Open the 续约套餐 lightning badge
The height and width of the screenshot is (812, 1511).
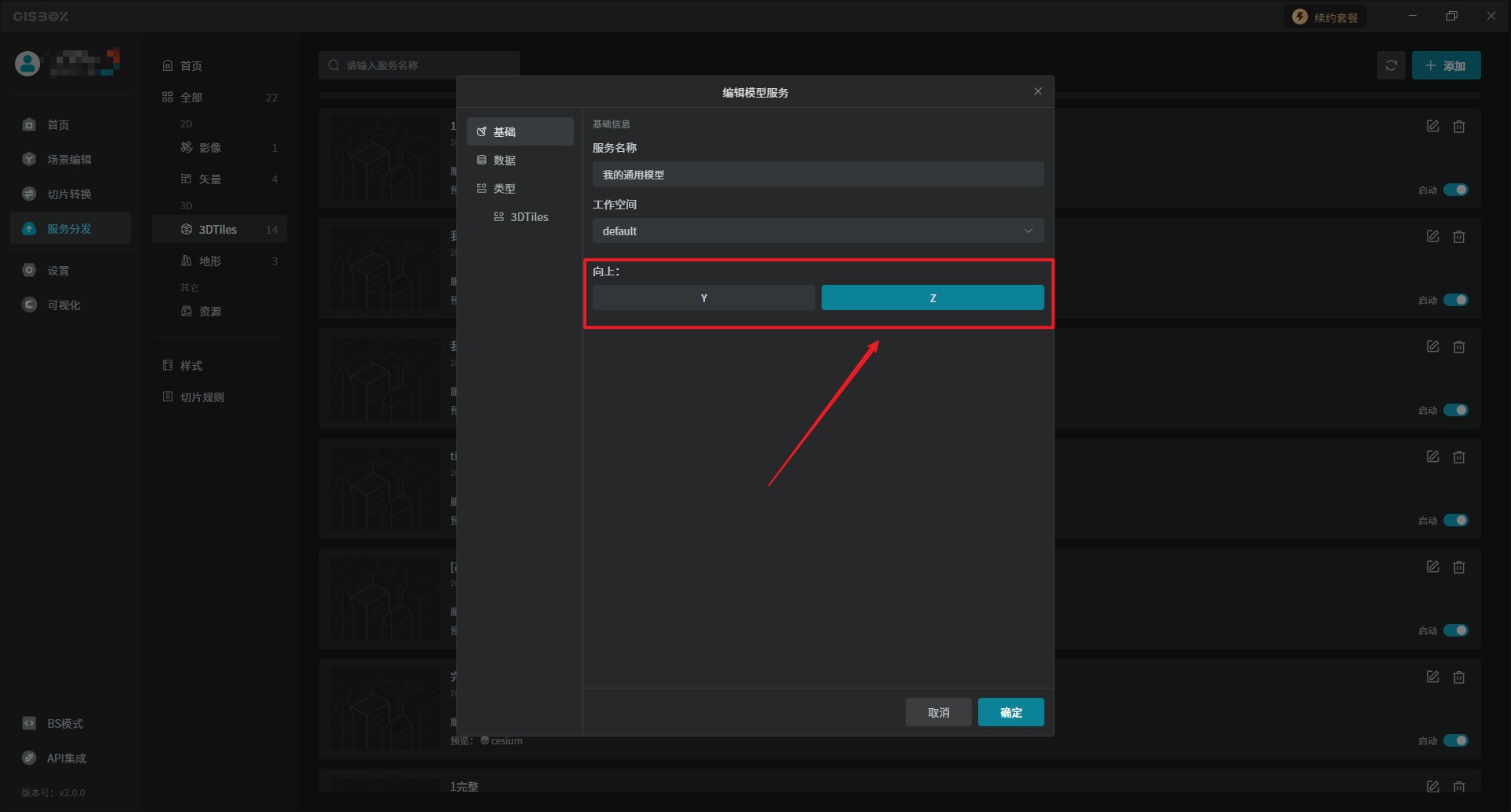click(1326, 17)
